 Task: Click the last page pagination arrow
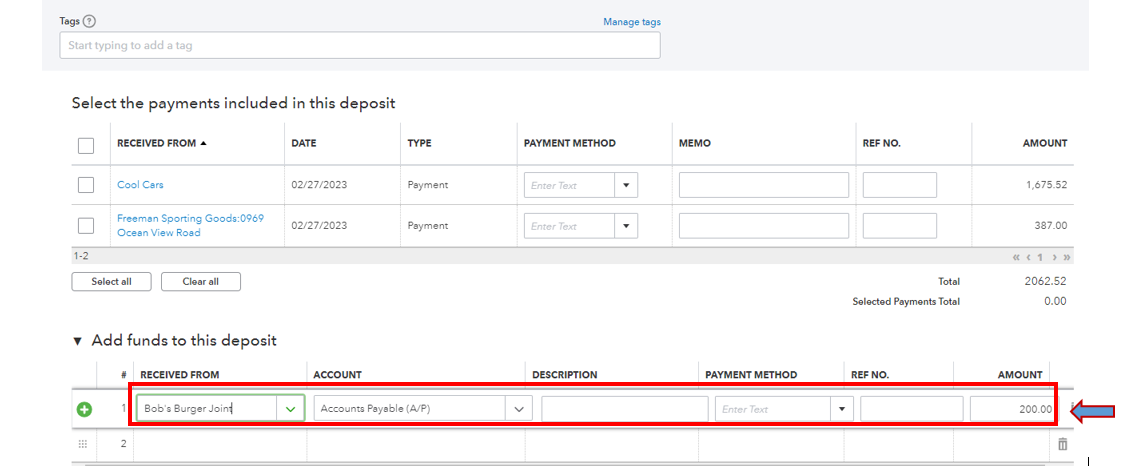point(1067,257)
